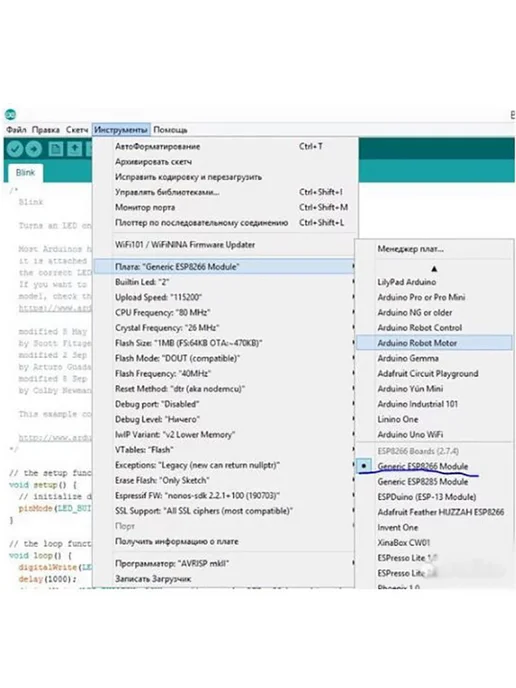Select Arduino Robot Motor board
This screenshot has height=688, width=516.
click(434, 343)
